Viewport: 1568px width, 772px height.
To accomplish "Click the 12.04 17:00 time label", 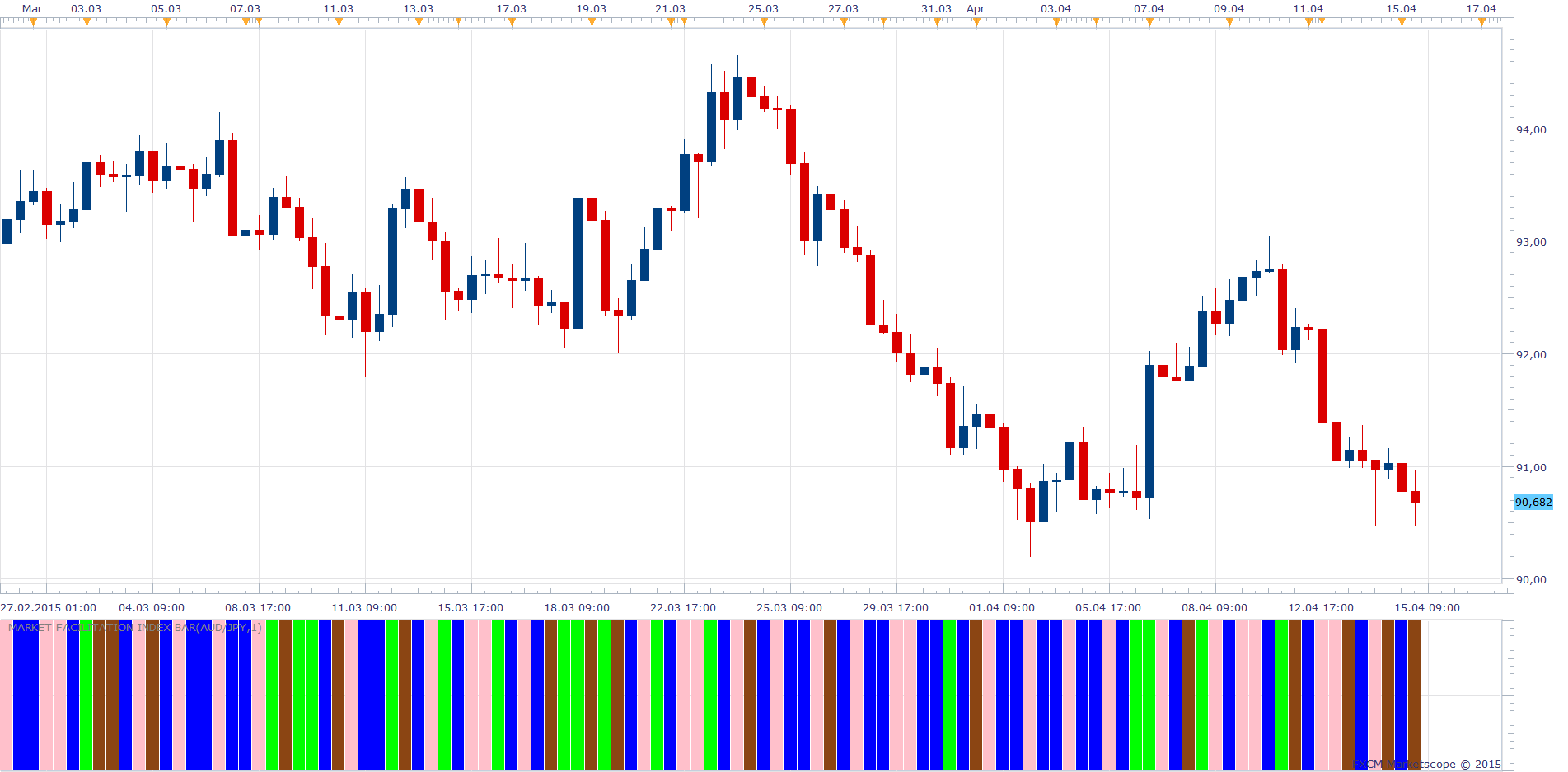I will (x=1321, y=608).
